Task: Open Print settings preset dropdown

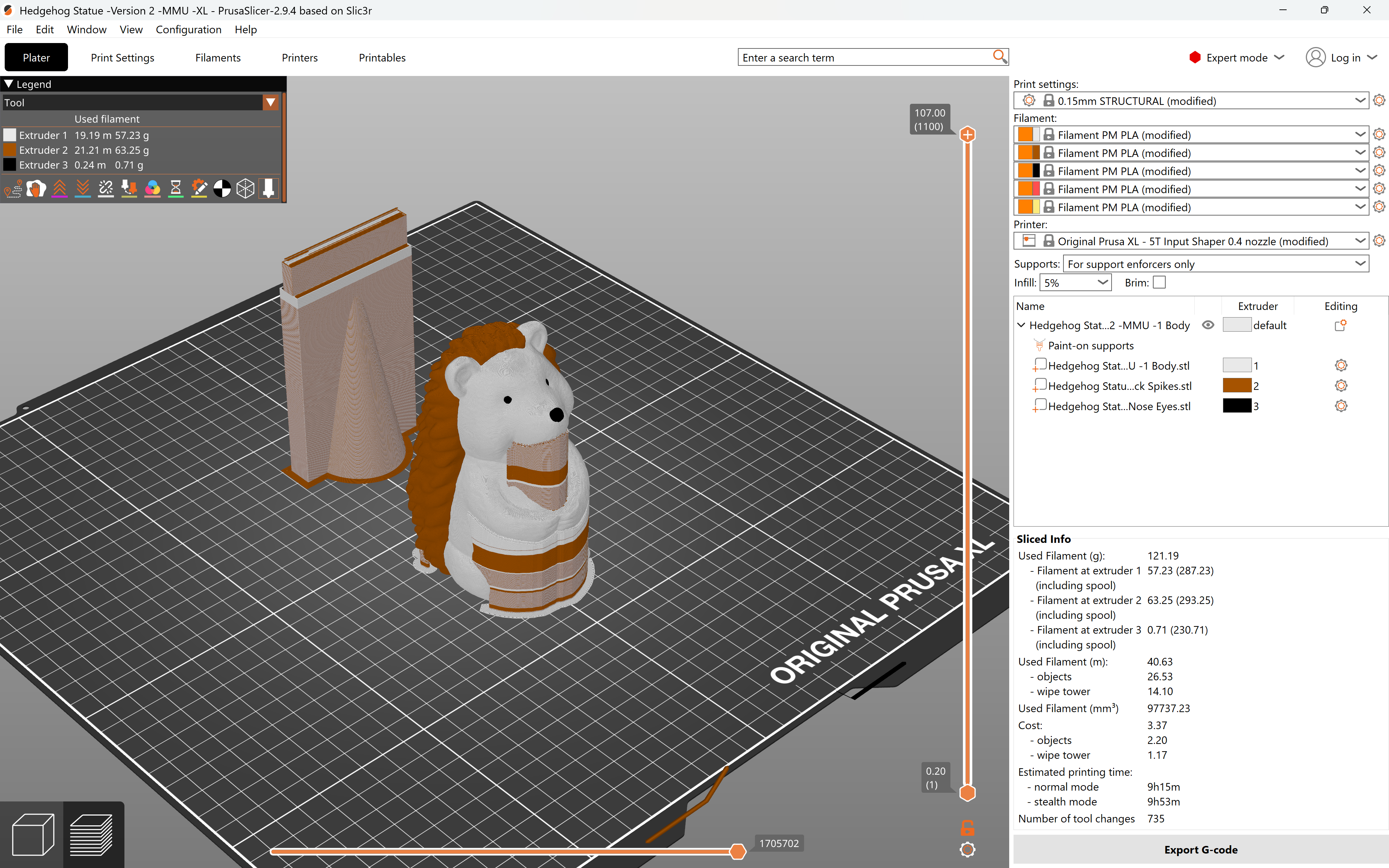Action: [x=1360, y=101]
